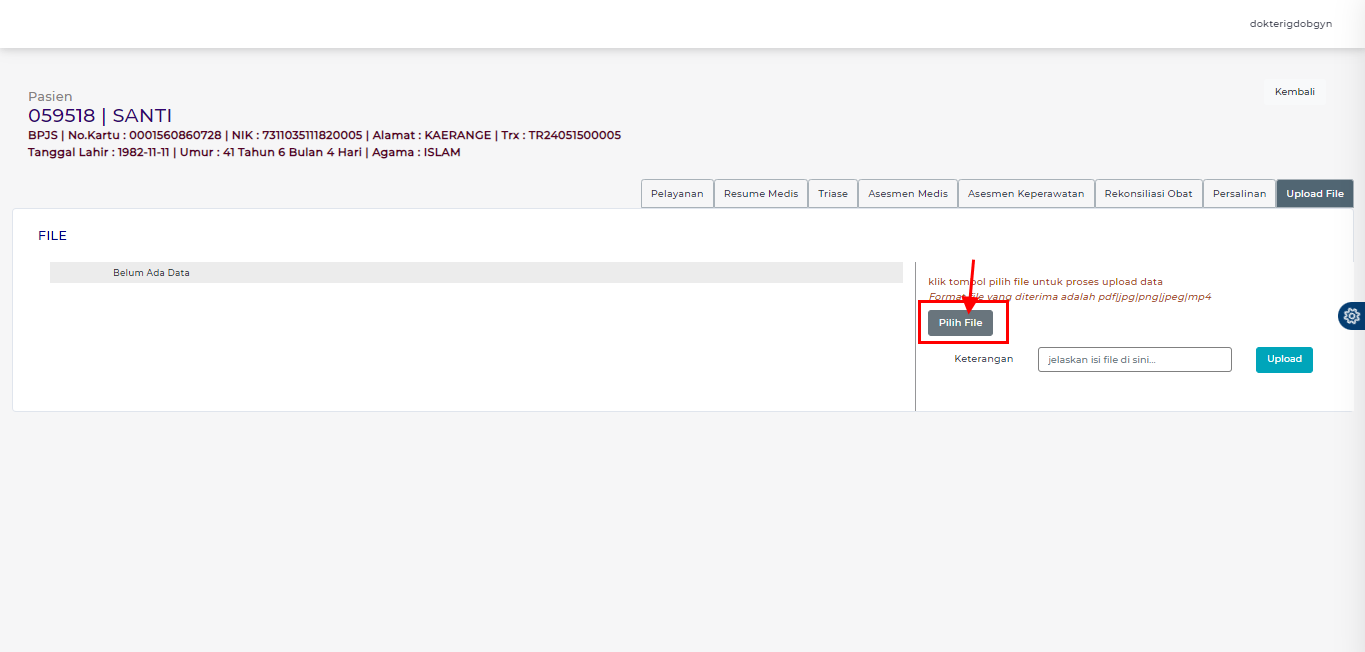
Task: Select the Persalinan tab
Action: (1239, 194)
